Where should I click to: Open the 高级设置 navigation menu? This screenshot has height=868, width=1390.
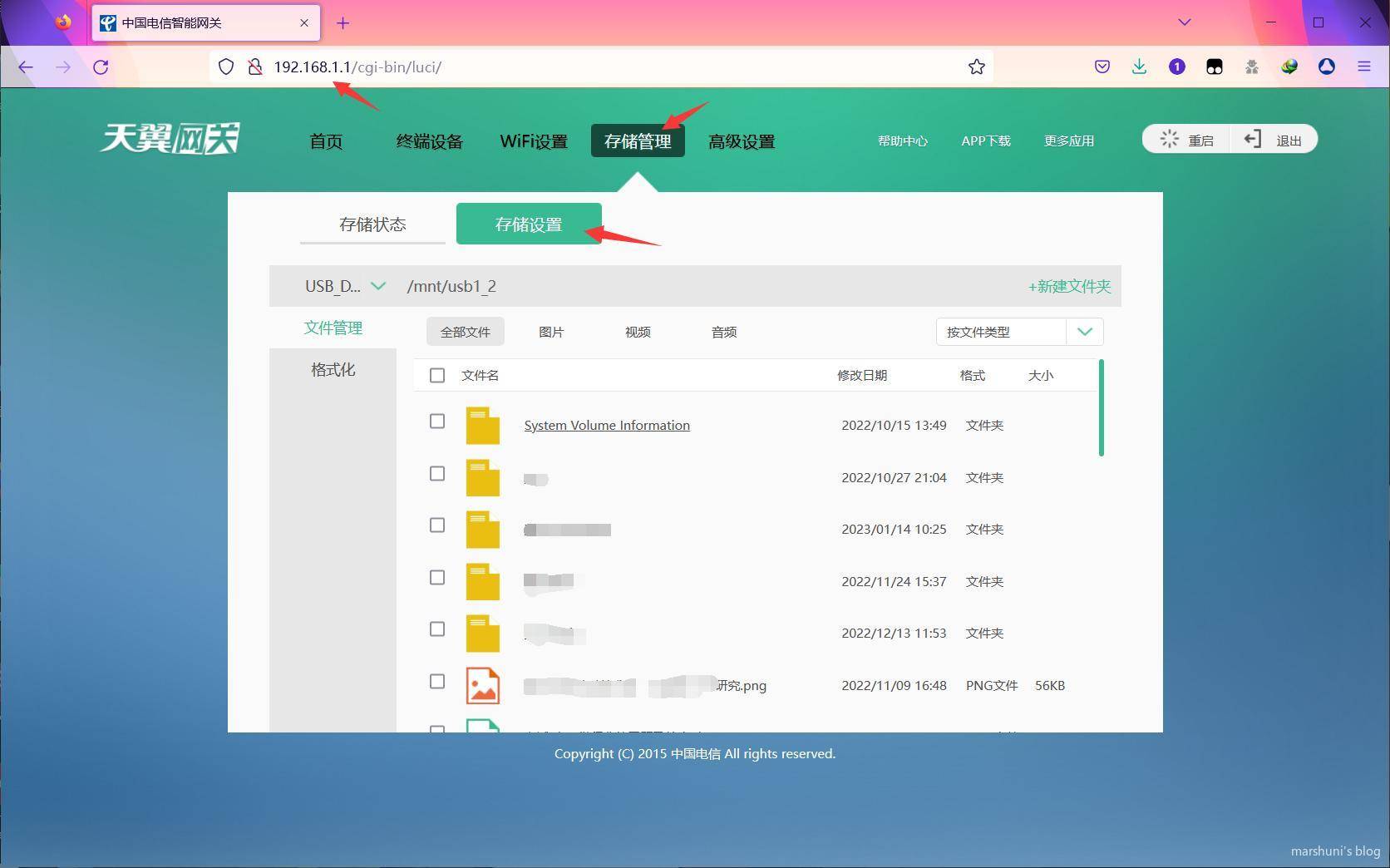741,141
